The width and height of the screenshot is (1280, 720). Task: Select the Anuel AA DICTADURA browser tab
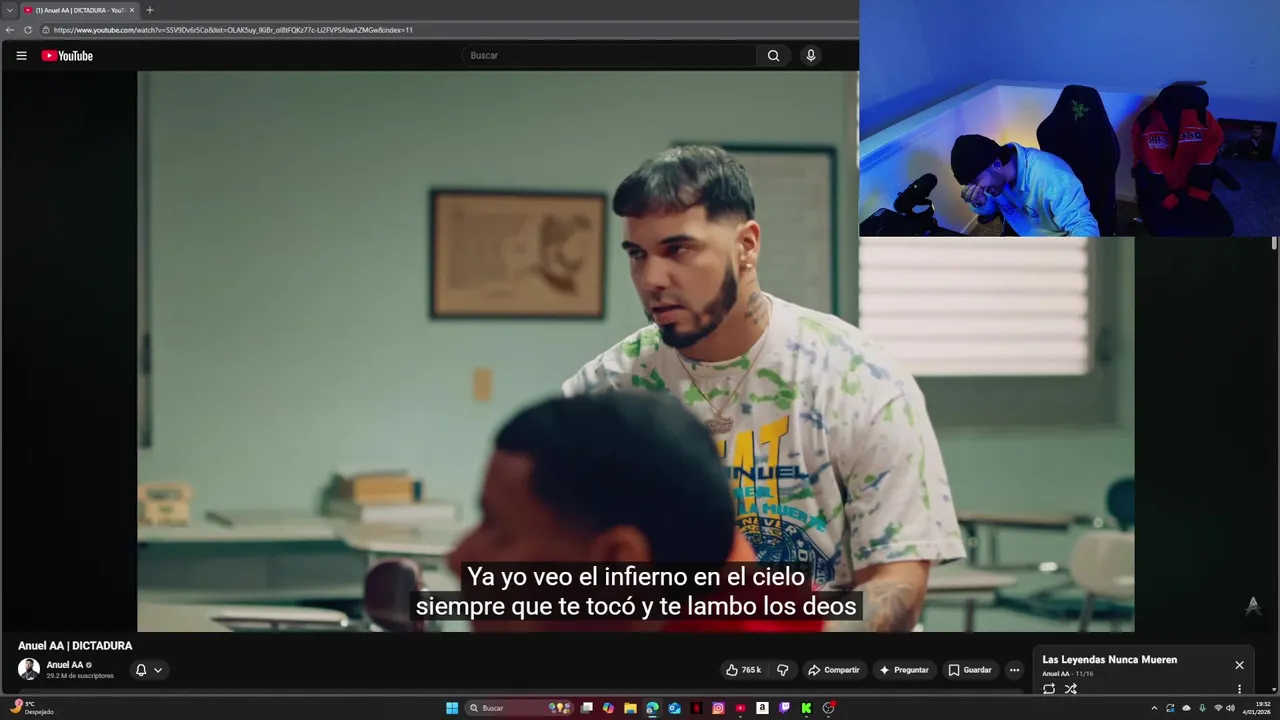click(80, 10)
